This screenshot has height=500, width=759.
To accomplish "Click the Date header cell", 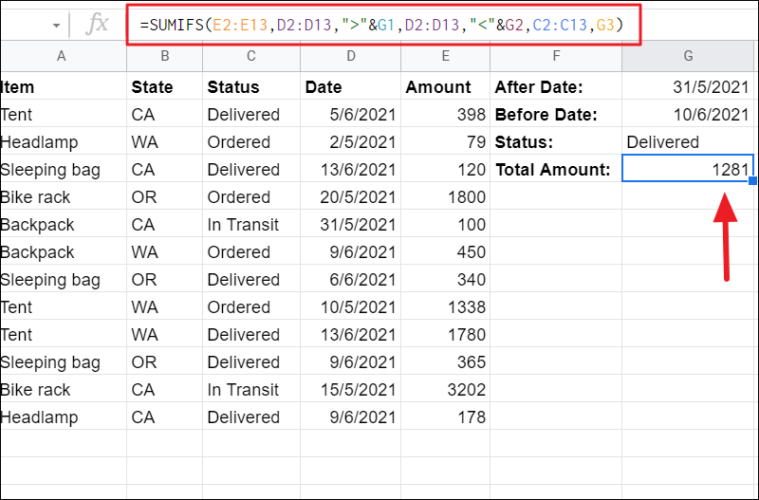I will 350,86.
